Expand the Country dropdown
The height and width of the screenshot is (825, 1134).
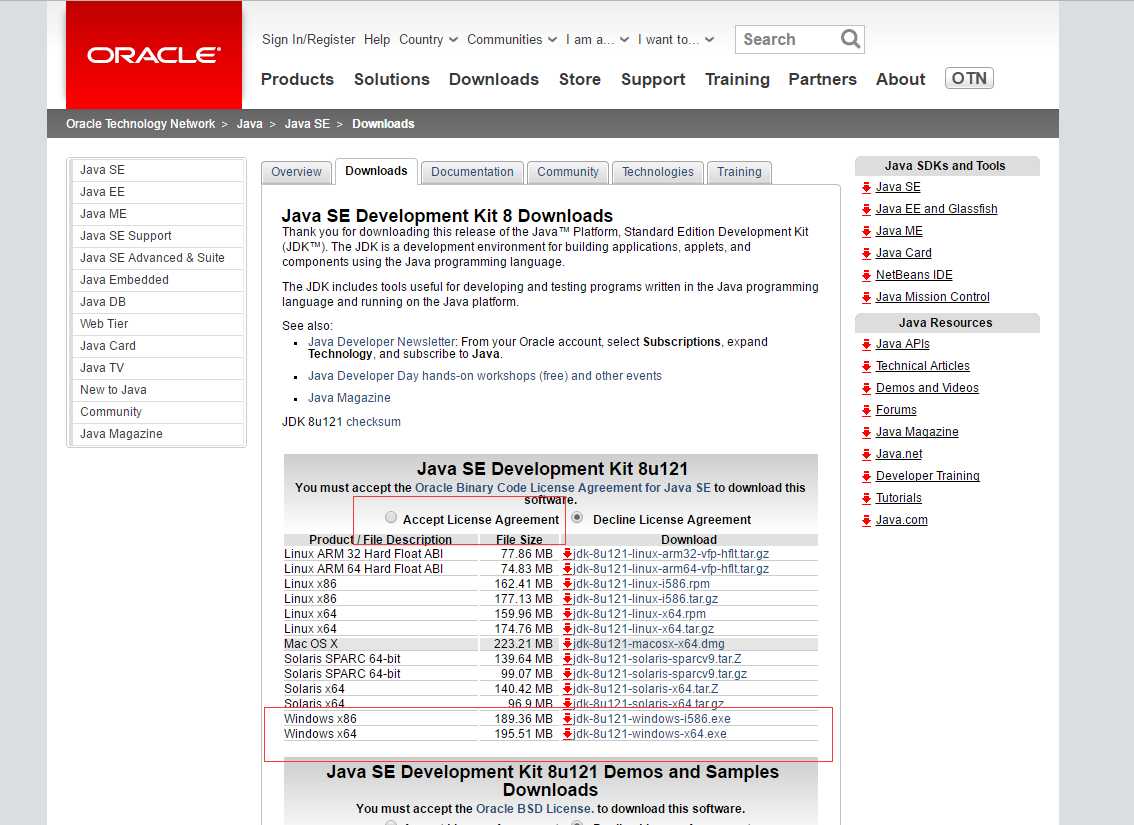(428, 40)
